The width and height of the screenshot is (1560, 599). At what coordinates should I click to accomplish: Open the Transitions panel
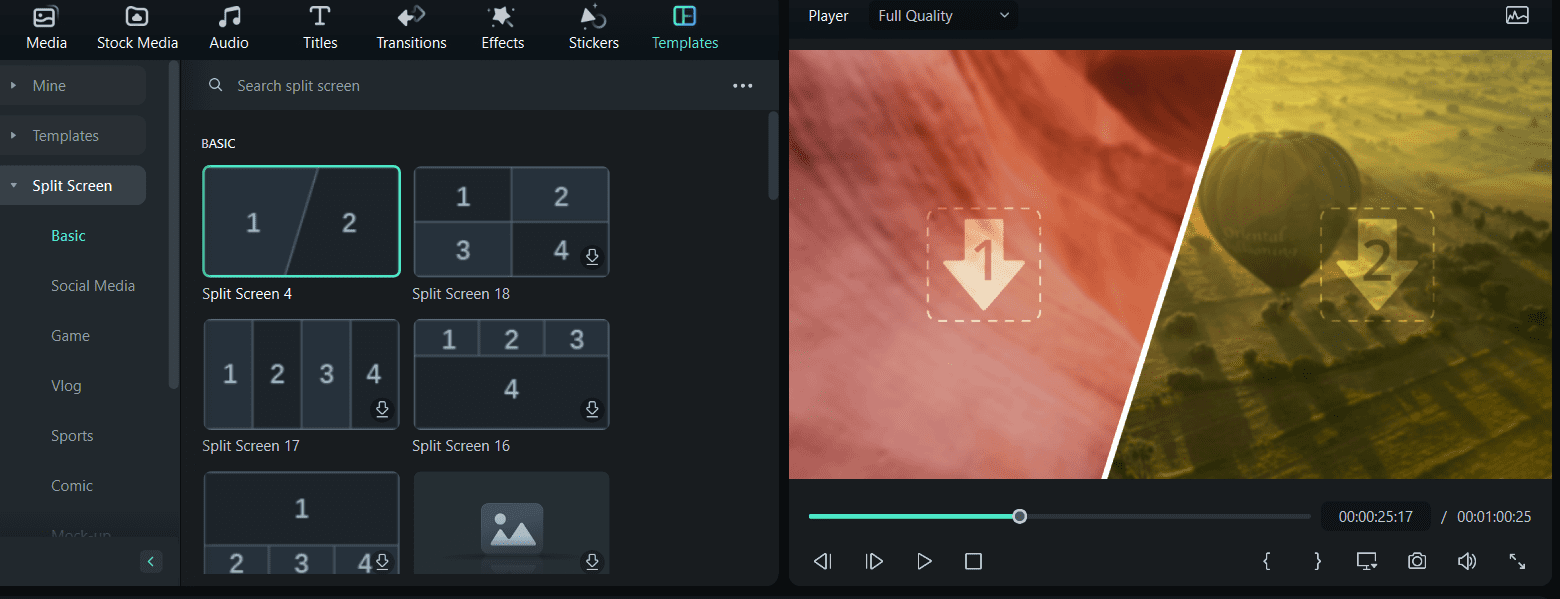(x=410, y=27)
